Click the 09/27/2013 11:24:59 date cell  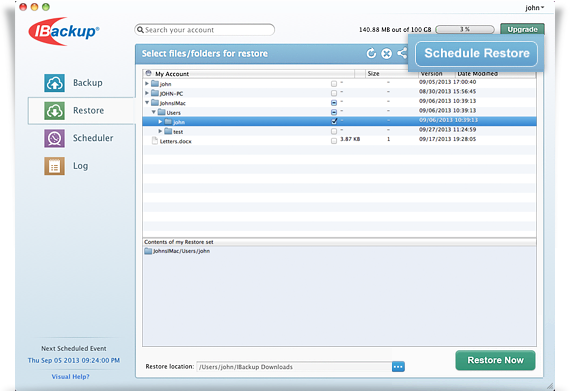[x=447, y=129]
